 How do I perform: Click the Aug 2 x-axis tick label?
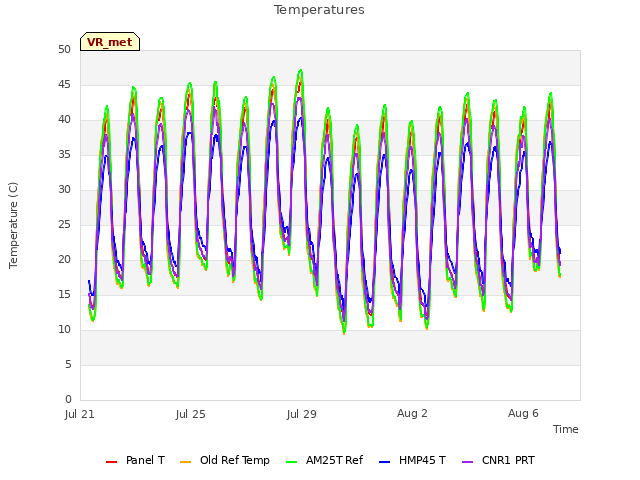point(412,413)
